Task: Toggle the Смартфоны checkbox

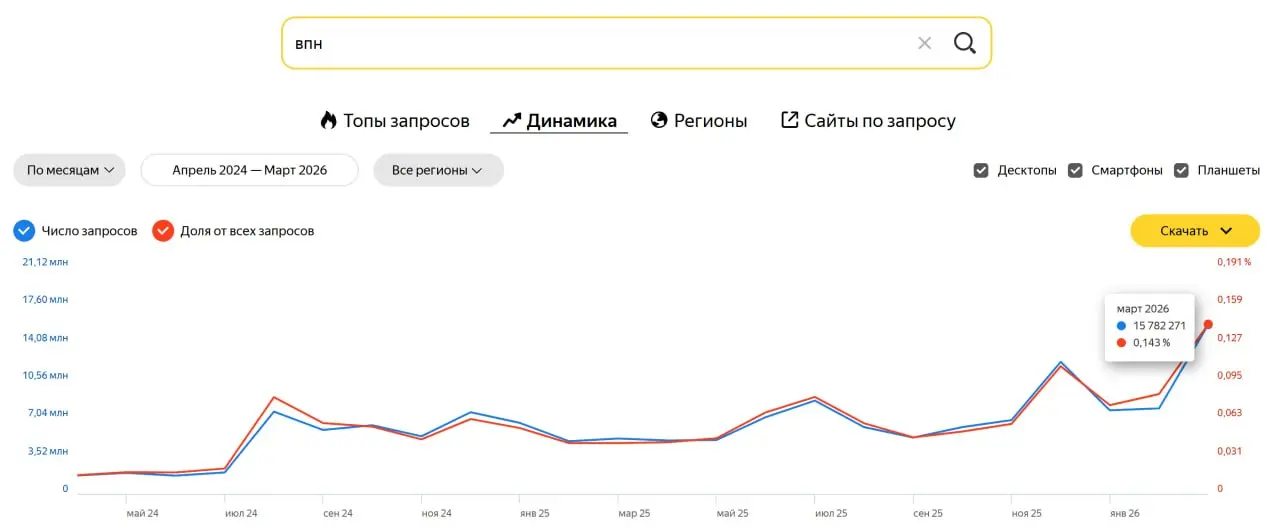Action: pos(1075,170)
